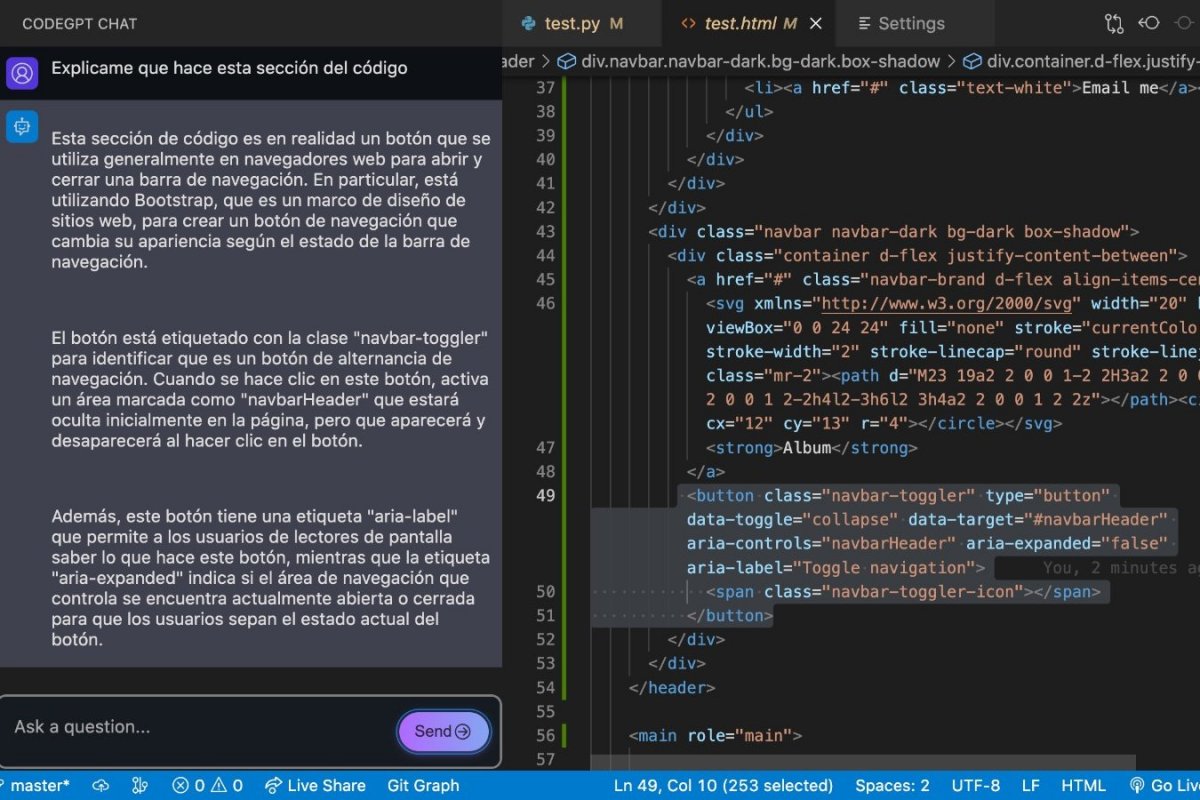Viewport: 1200px width, 800px height.
Task: Click the data-target="#navbarHeader" attribute
Action: click(x=1038, y=519)
